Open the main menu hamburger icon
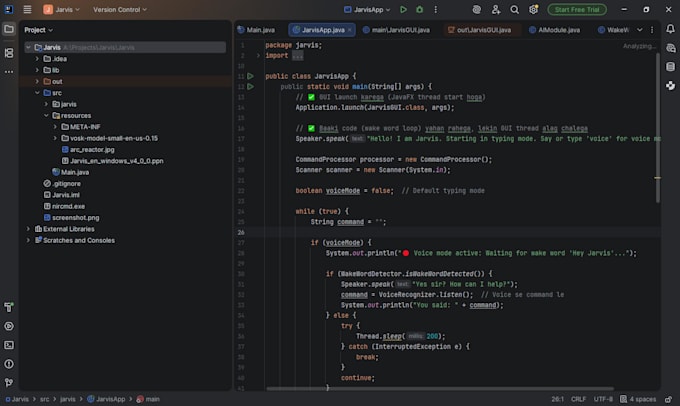The width and height of the screenshot is (680, 406). [27, 9]
